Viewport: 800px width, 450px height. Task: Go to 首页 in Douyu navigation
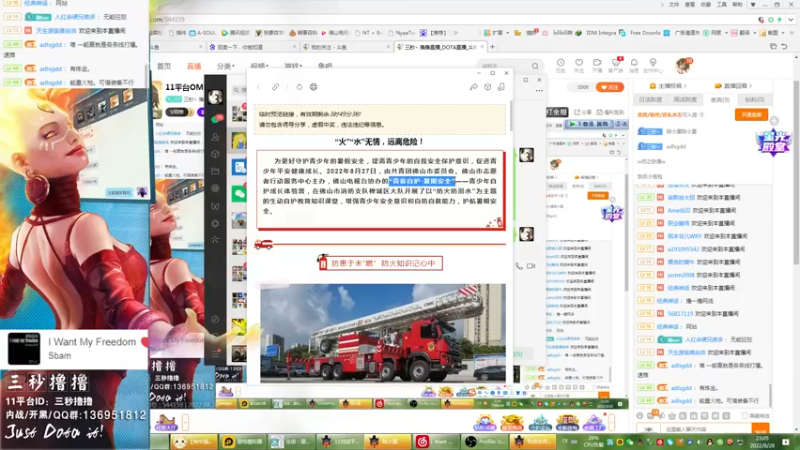(164, 66)
